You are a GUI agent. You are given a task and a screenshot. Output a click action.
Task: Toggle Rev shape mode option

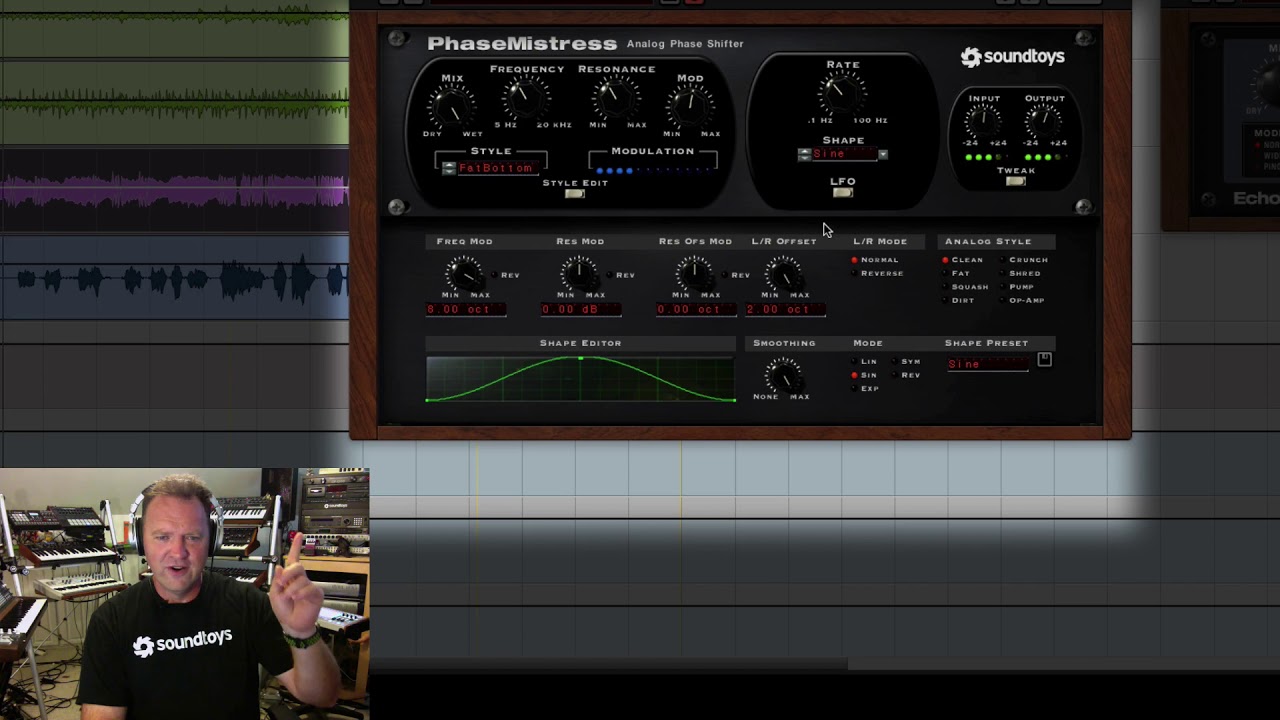[x=906, y=375]
